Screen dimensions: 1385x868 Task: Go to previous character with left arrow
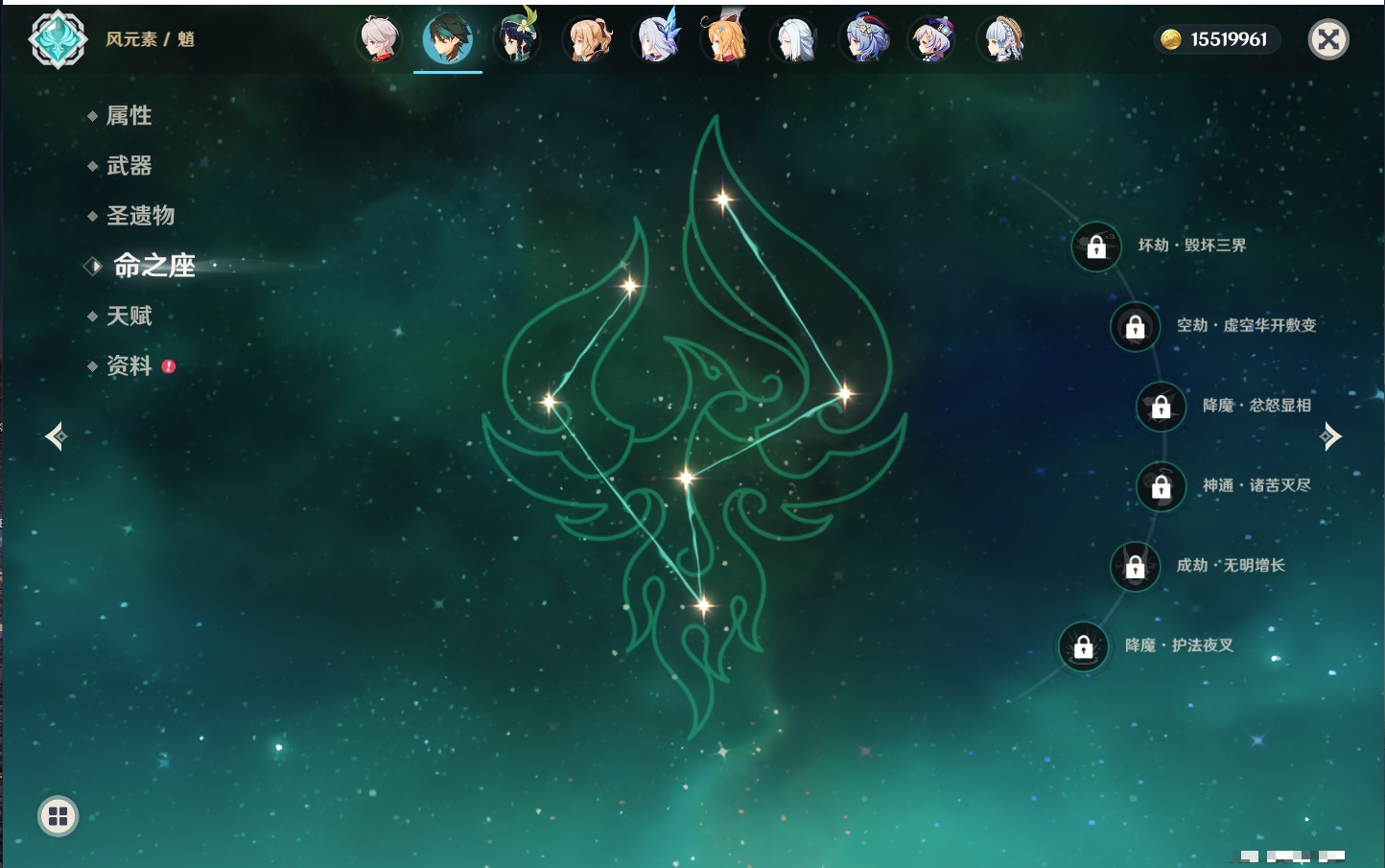point(56,436)
